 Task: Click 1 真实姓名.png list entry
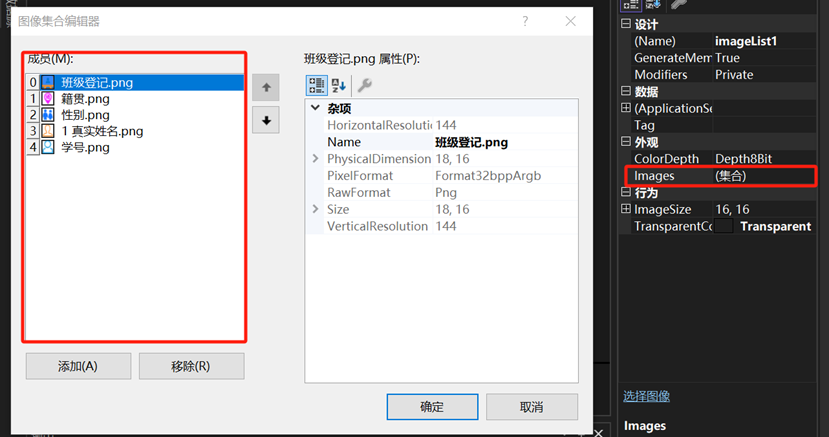point(102,131)
